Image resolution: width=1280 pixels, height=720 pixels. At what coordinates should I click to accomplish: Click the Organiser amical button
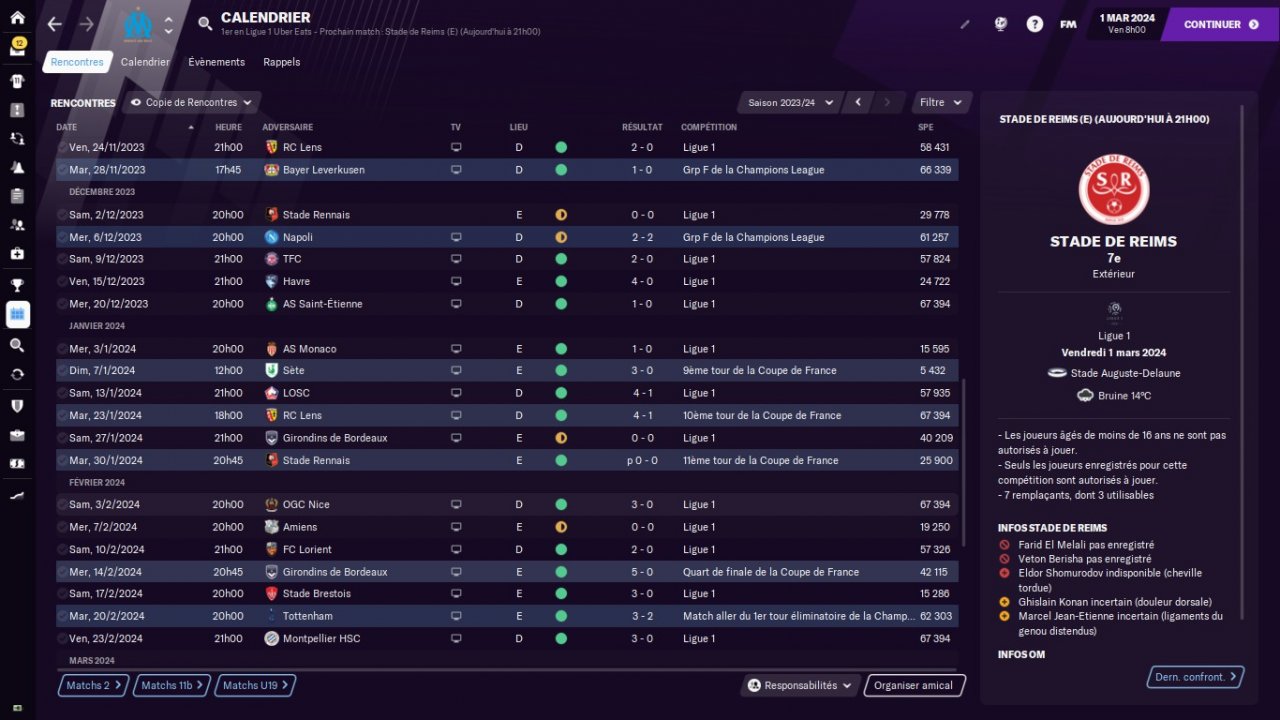click(916, 685)
